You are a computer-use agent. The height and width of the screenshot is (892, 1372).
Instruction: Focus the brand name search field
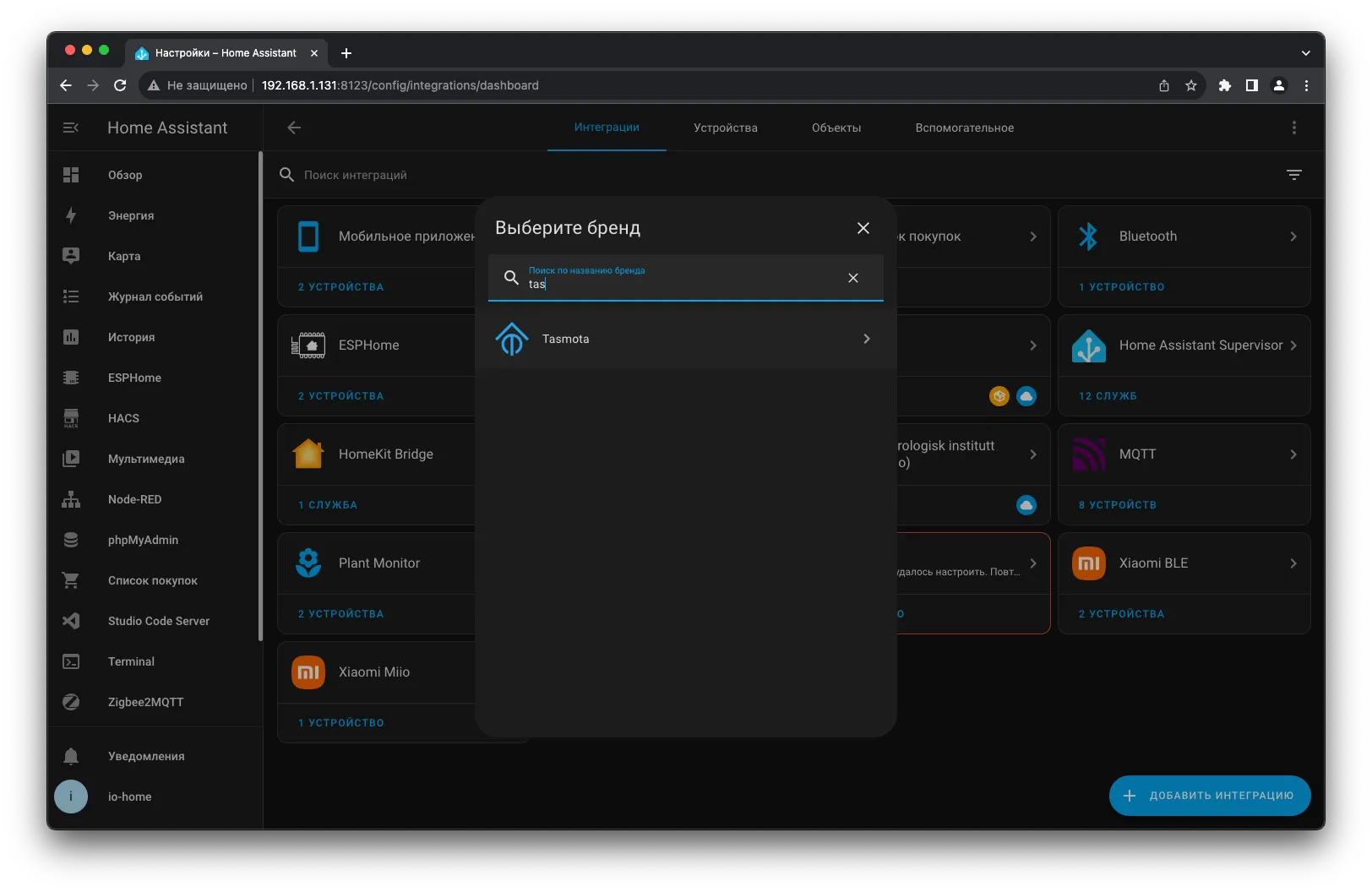click(x=685, y=278)
